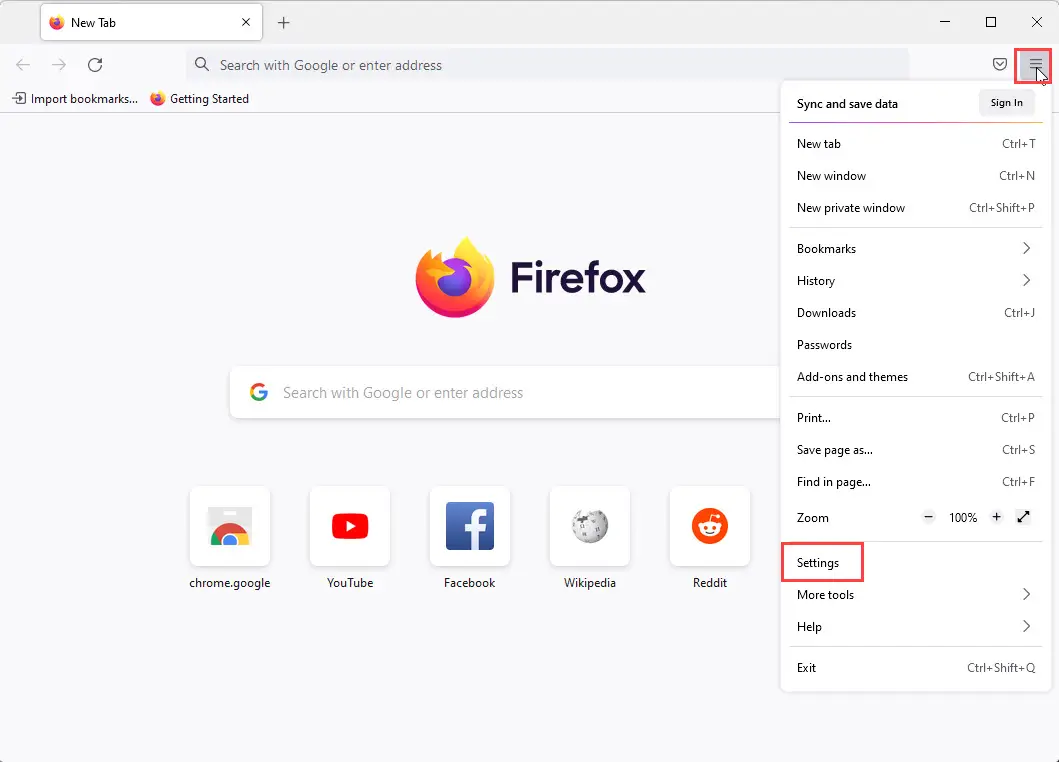Select Save page as... menu item
The image size is (1059, 762).
tap(915, 450)
